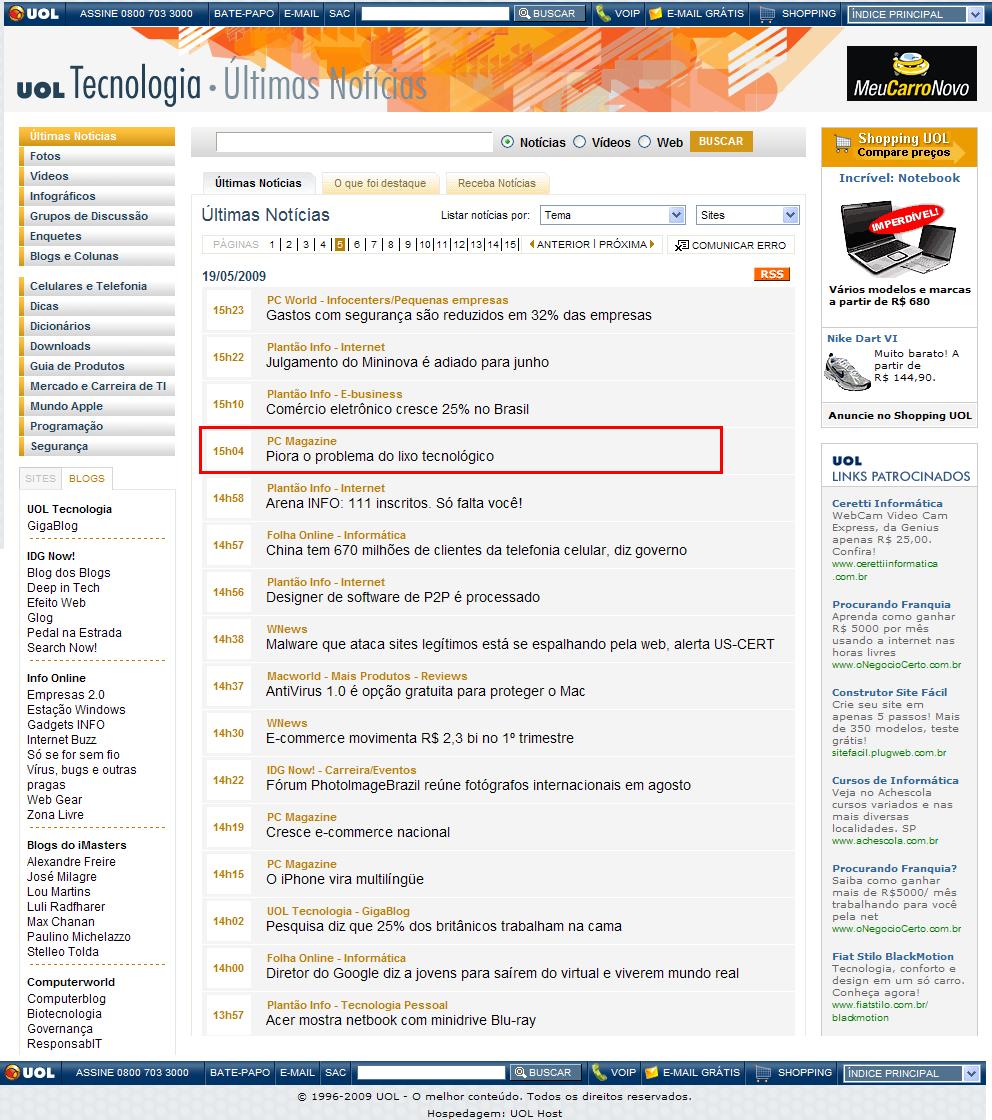The image size is (992, 1120).
Task: Click the Próxima page arrow
Action: (x=652, y=244)
